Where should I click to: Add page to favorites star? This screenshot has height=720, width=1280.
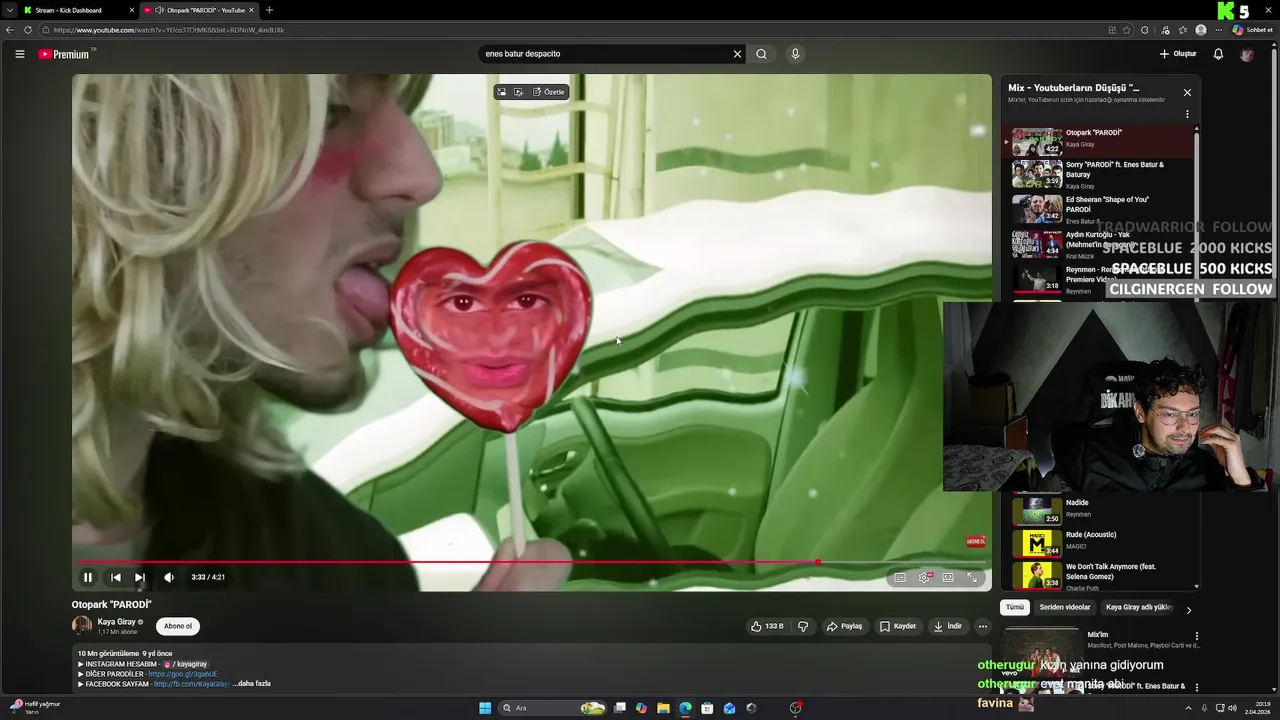1128,30
